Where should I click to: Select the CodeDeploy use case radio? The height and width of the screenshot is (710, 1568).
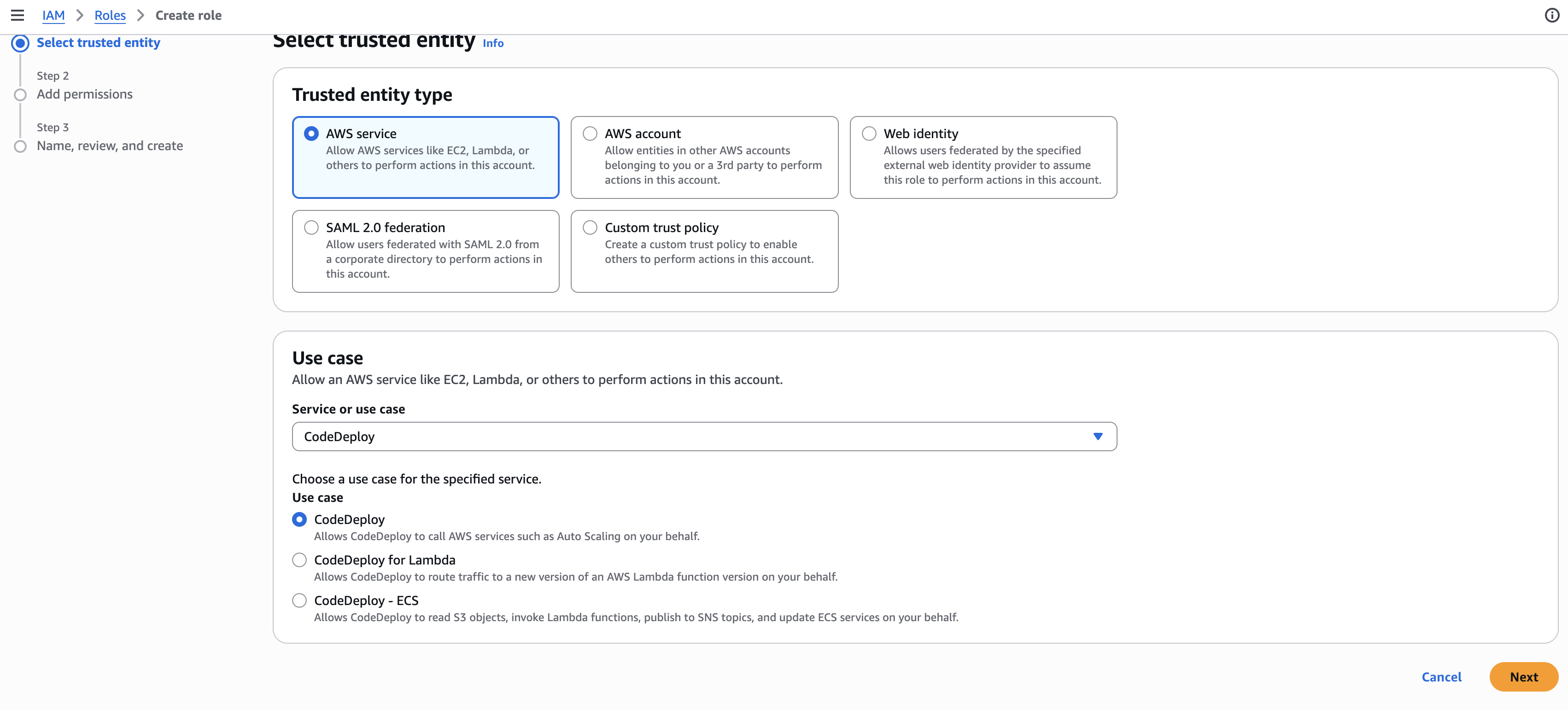(299, 519)
